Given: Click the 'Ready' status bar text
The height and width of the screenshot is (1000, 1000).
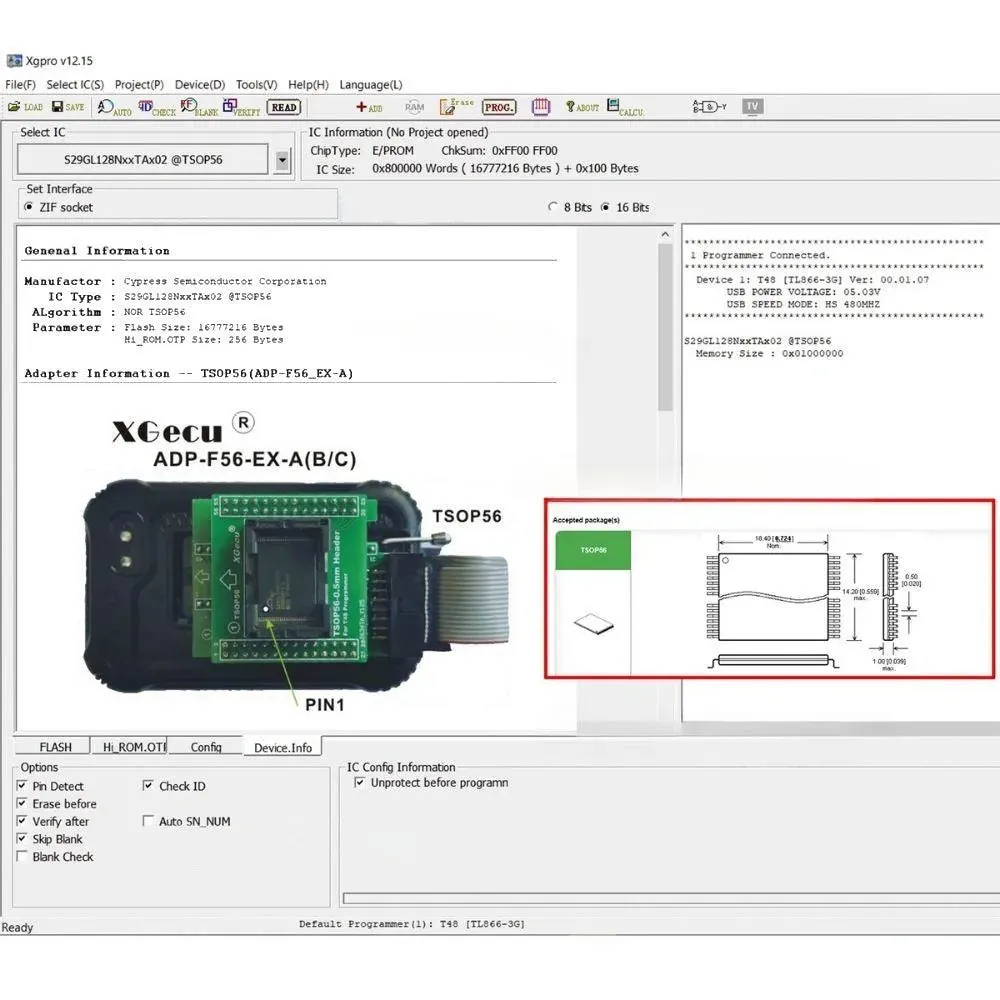Looking at the screenshot, I should point(17,927).
